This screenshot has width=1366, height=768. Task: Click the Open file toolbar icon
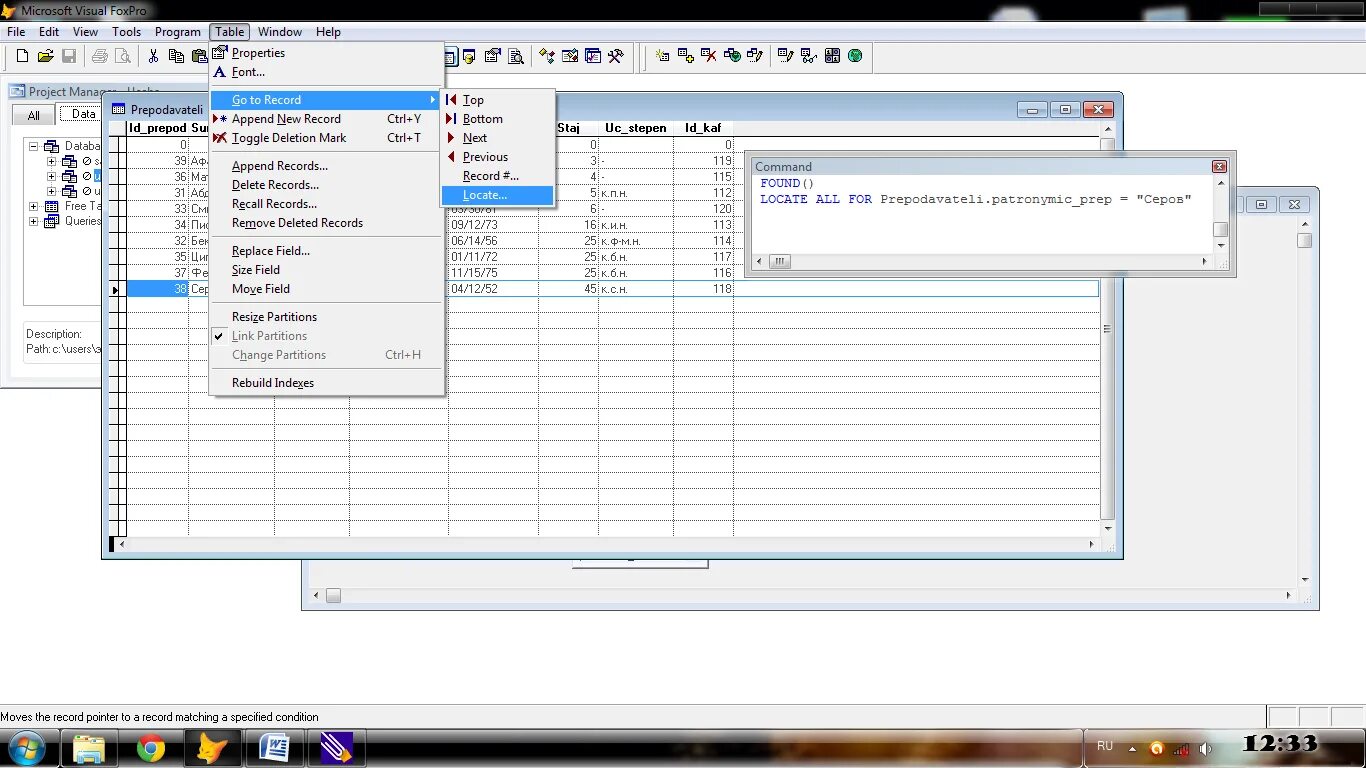[45, 57]
